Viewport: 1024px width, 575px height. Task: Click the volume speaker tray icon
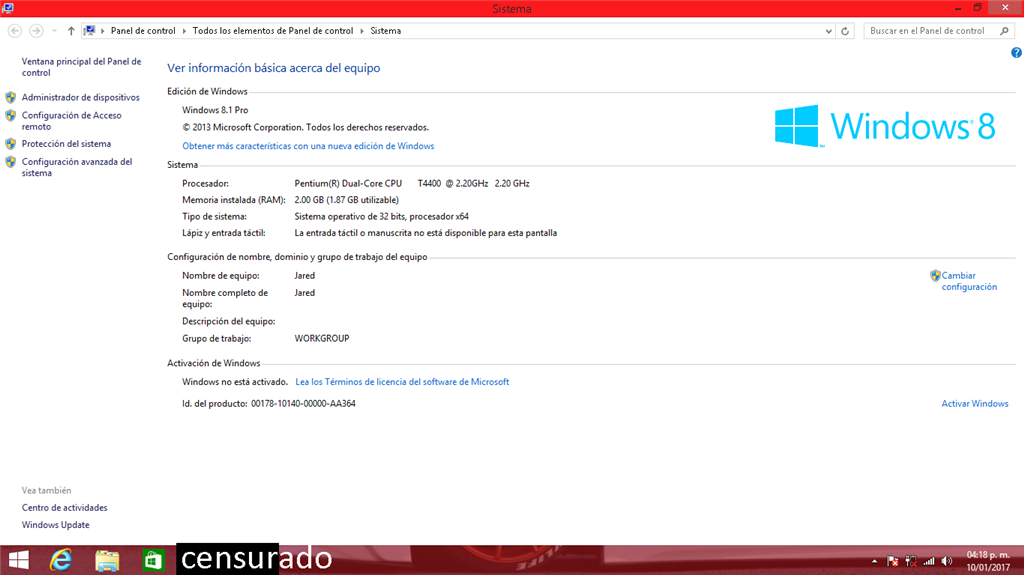tap(947, 561)
